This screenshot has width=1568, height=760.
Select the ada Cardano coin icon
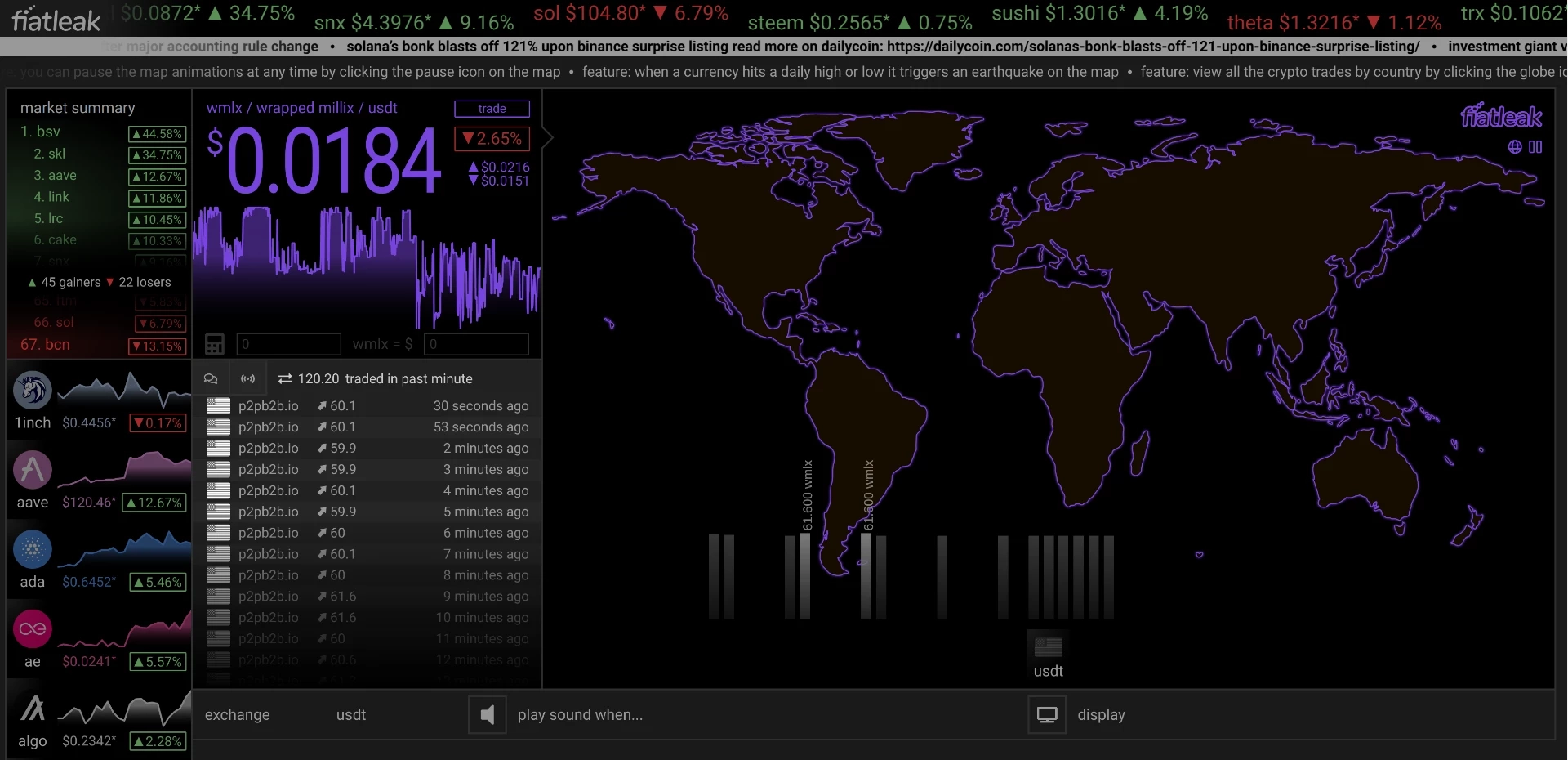pyautogui.click(x=33, y=550)
